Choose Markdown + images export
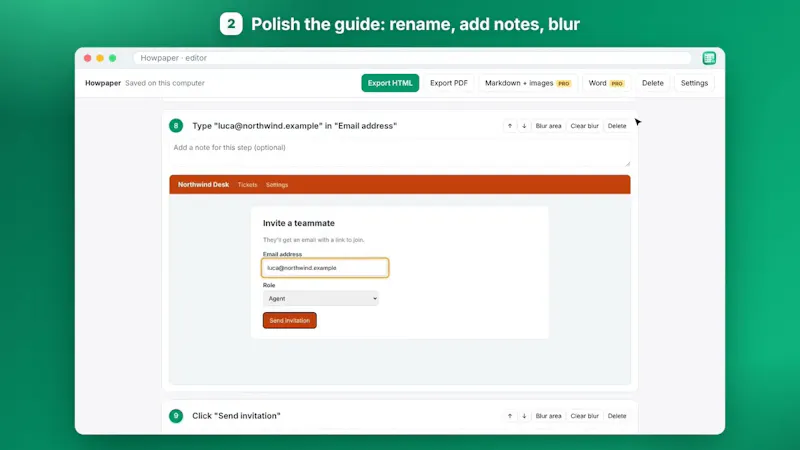This screenshot has width=800, height=450. (528, 83)
